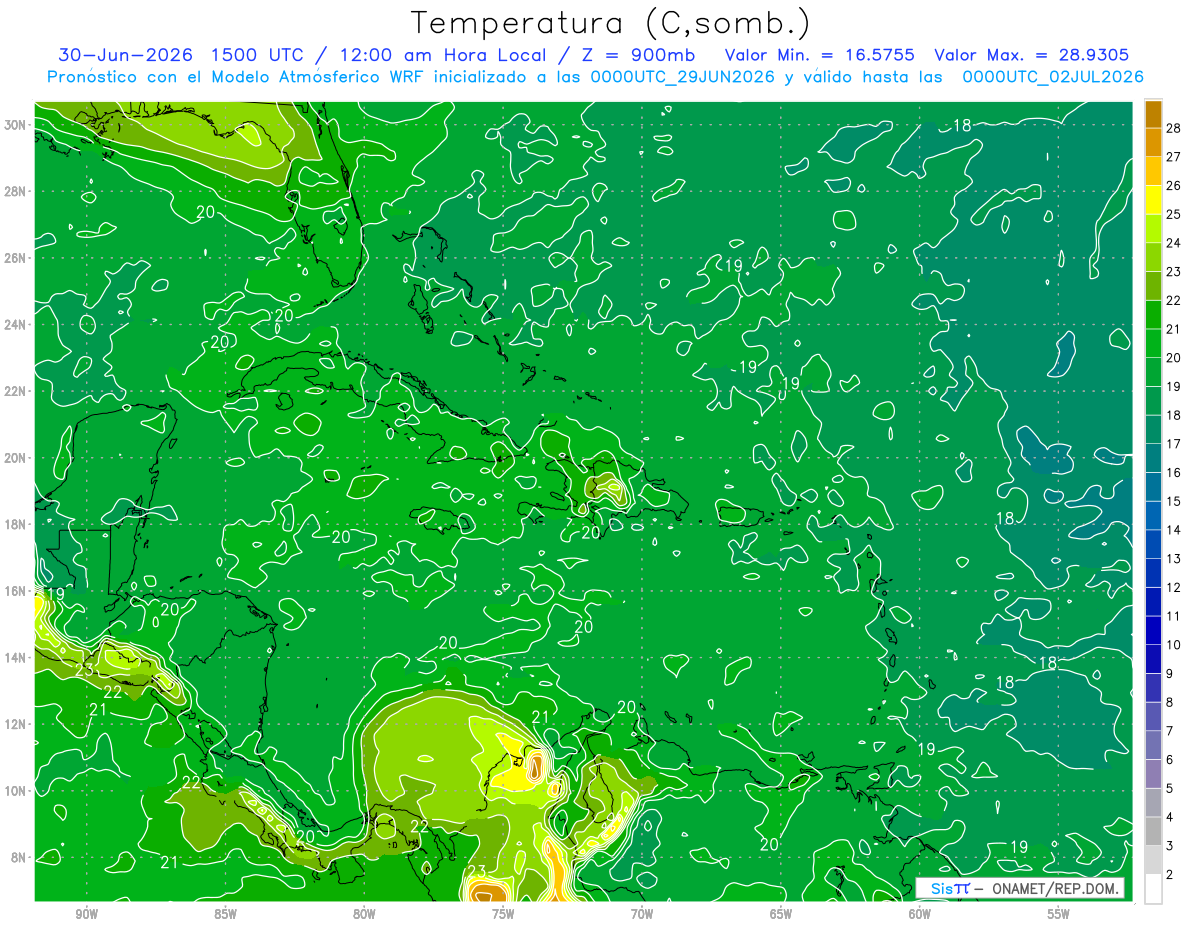1200x927 pixels.
Task: Click the "70W" longitude axis label
Action: click(642, 914)
